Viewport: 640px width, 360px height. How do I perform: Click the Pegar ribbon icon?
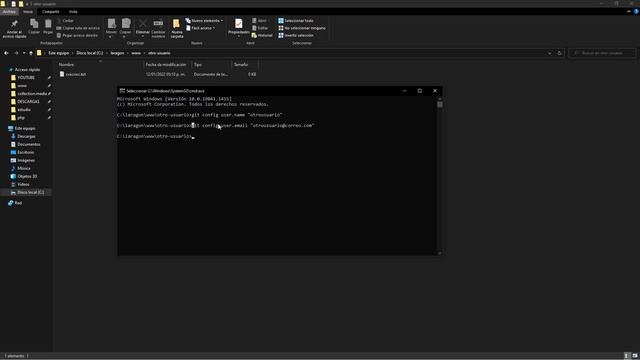[48, 24]
